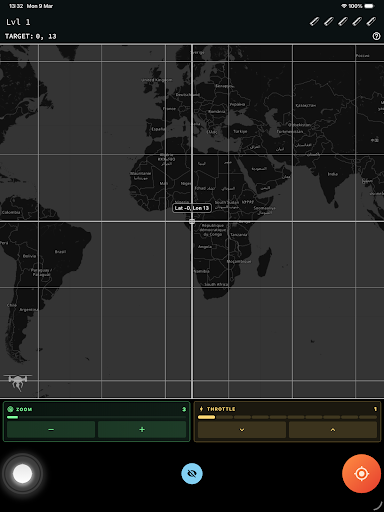Click the throttle lightning bolt icon

(x=201, y=409)
